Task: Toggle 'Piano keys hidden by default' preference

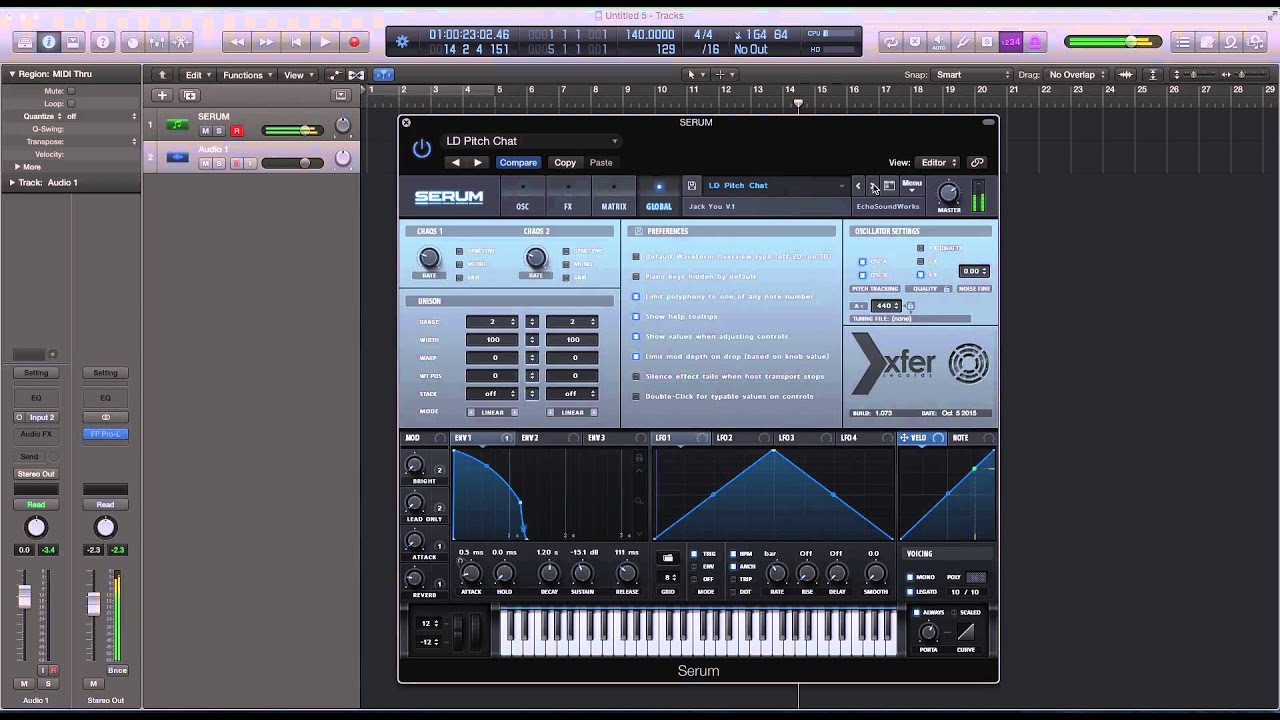Action: click(x=636, y=276)
